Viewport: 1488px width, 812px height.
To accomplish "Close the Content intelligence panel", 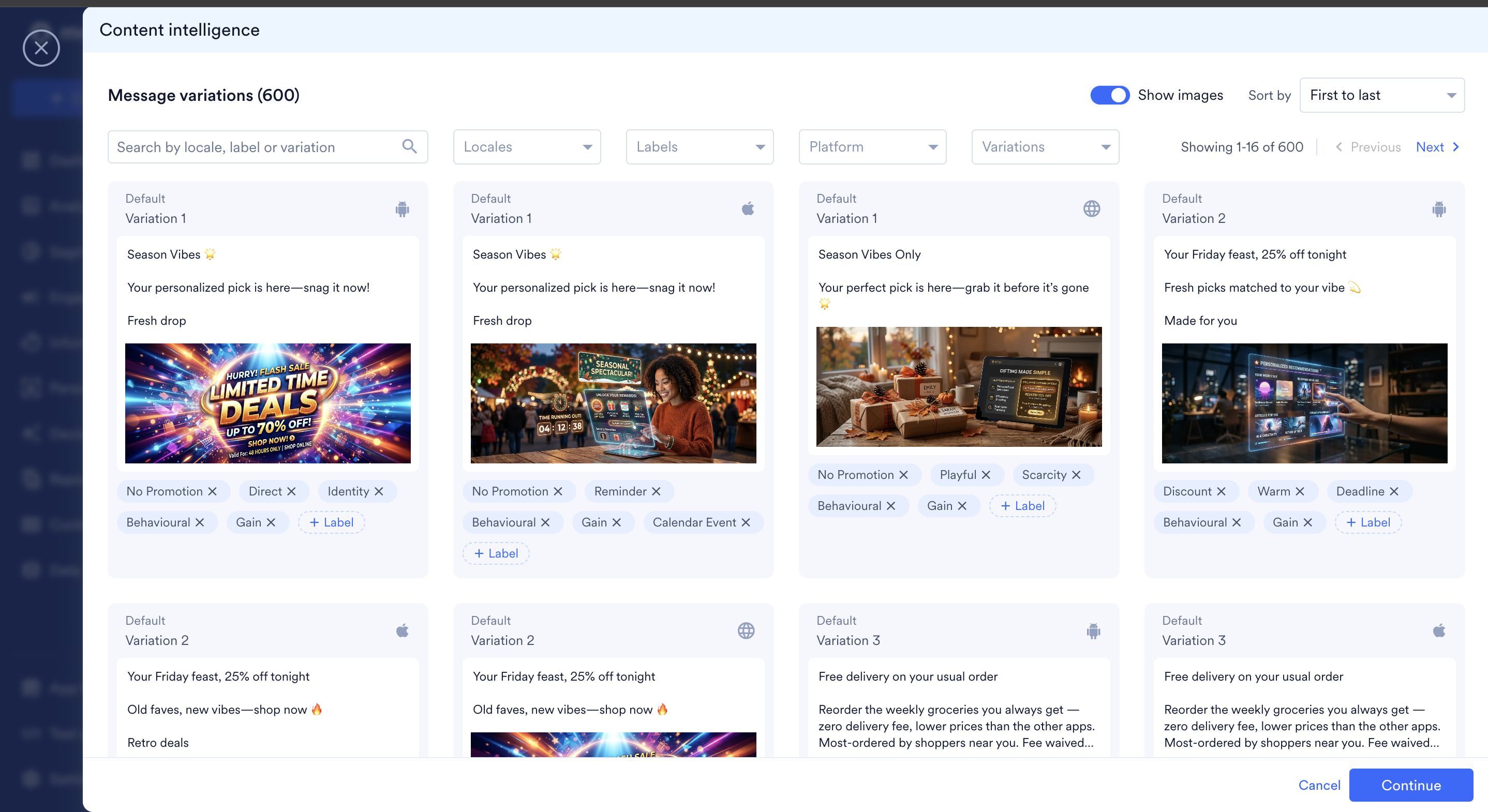I will (x=41, y=48).
